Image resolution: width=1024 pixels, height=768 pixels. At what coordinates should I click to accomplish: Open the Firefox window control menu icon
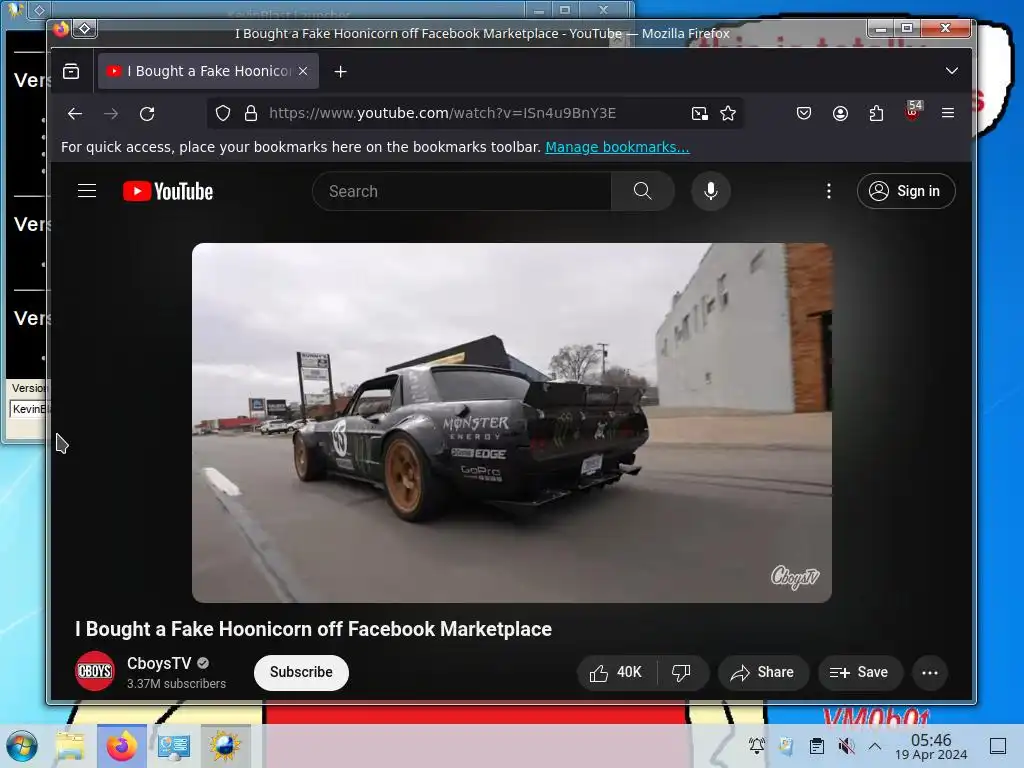pyautogui.click(x=84, y=28)
